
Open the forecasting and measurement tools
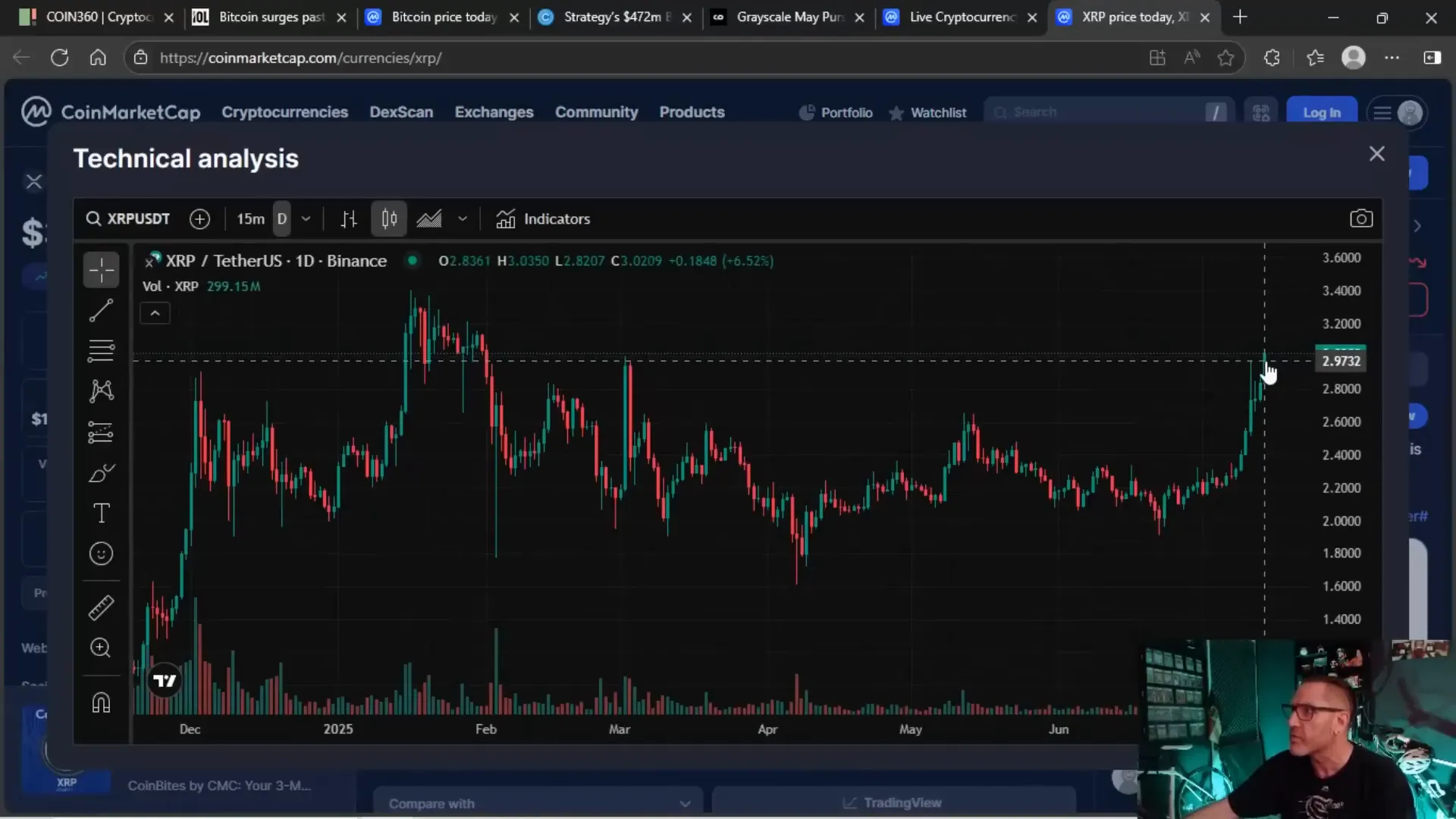click(x=101, y=432)
